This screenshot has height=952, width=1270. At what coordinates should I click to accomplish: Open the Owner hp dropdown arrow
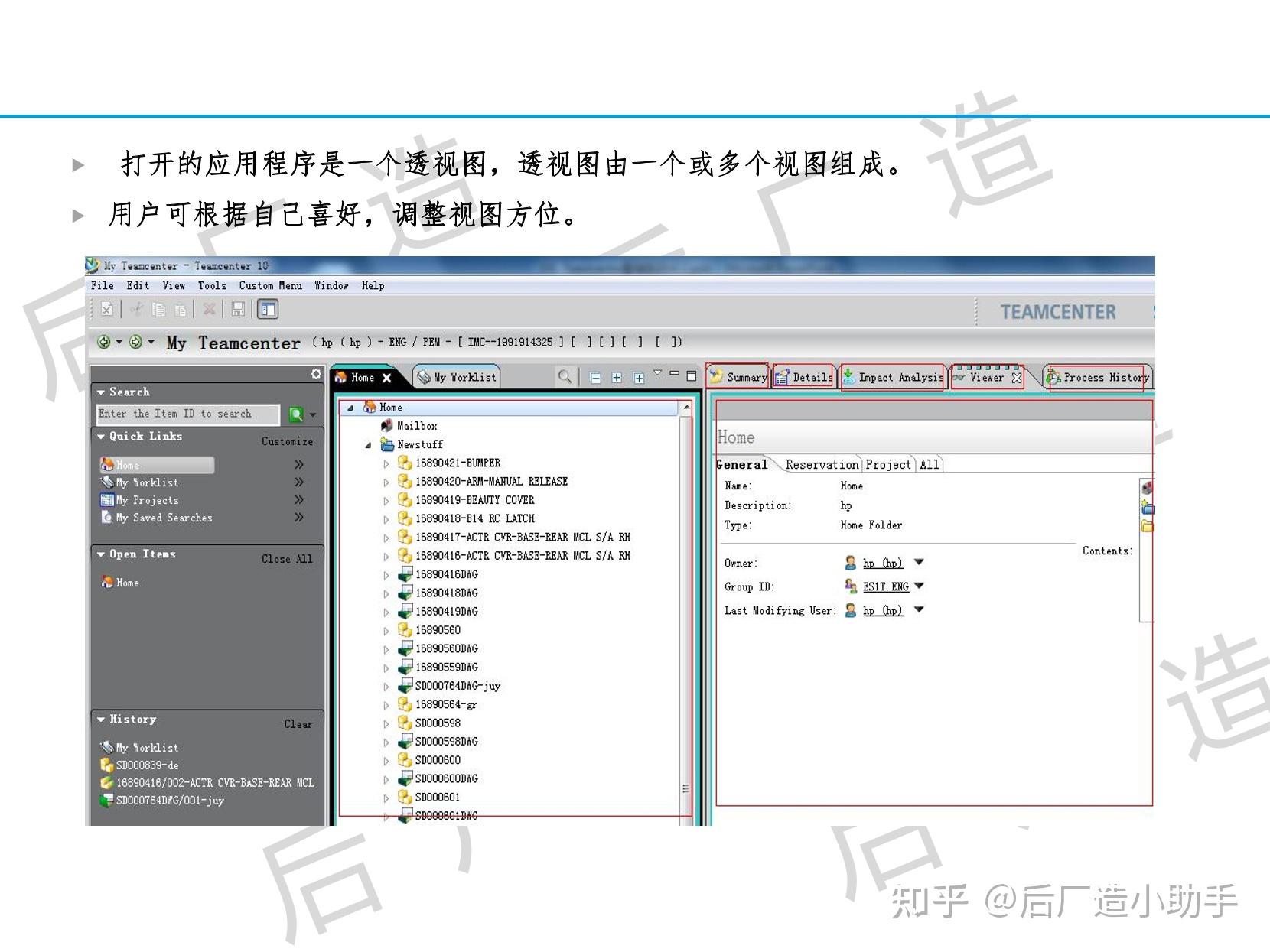click(920, 563)
